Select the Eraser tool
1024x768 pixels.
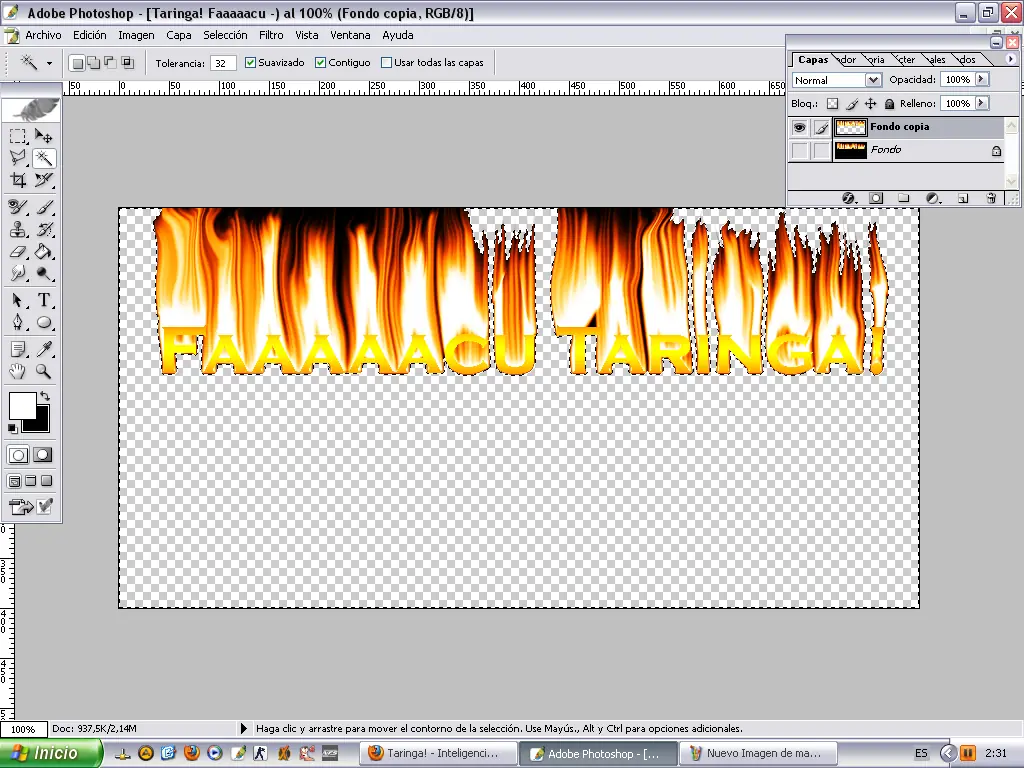18,251
